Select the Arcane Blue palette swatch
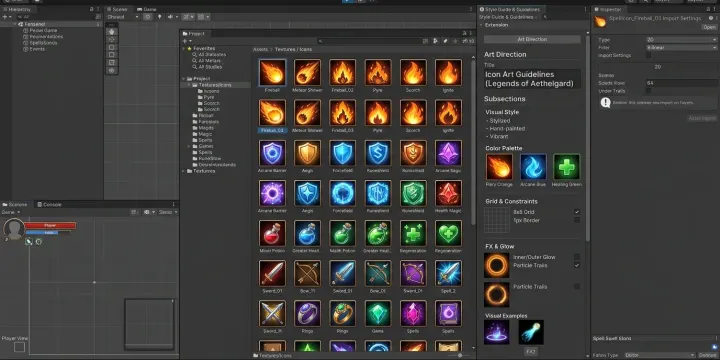The height and width of the screenshot is (360, 720). [533, 167]
